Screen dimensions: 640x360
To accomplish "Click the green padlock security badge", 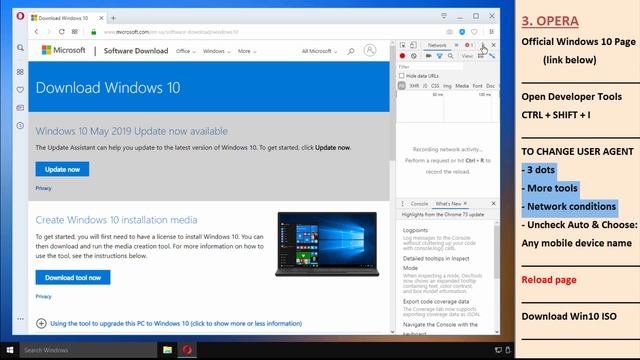I will tap(93, 32).
